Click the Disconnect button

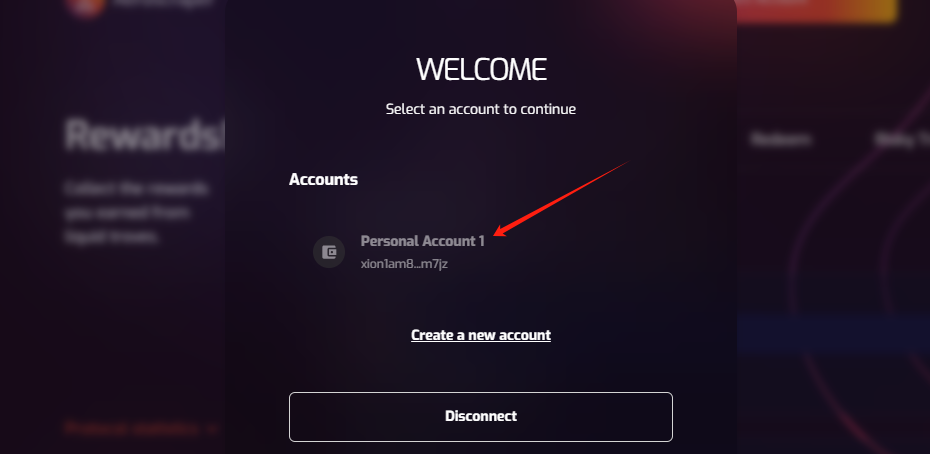[481, 417]
